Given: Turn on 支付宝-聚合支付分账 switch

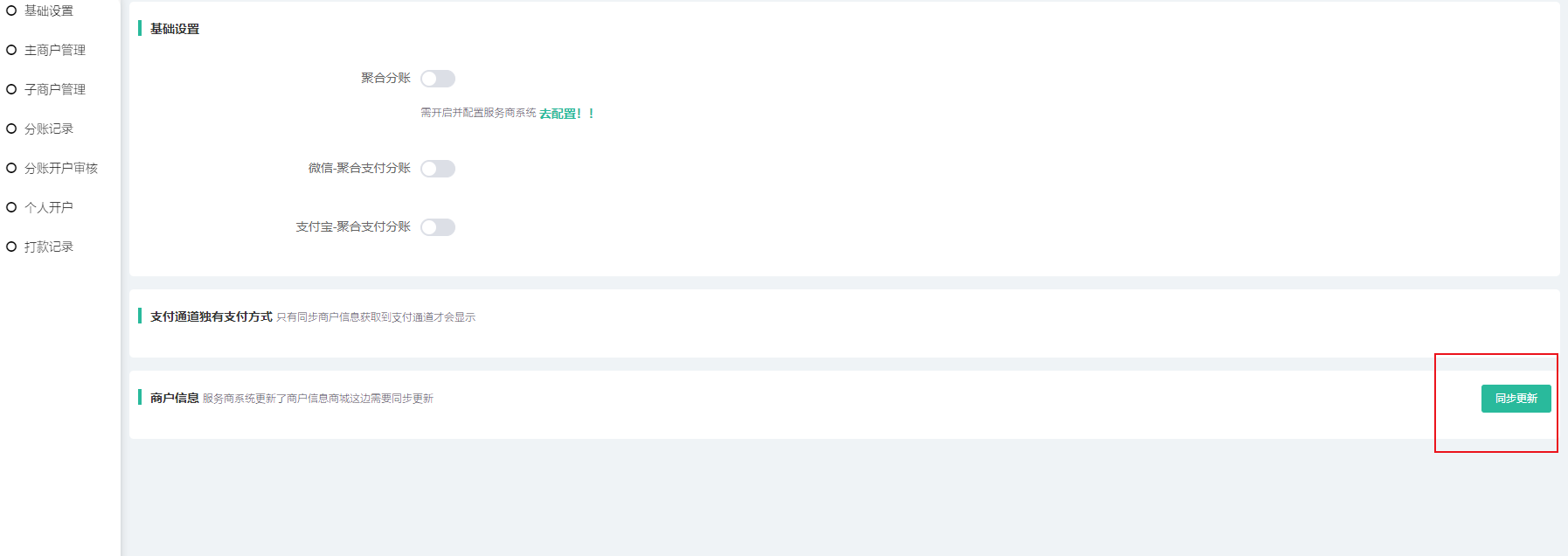Looking at the screenshot, I should point(438,227).
